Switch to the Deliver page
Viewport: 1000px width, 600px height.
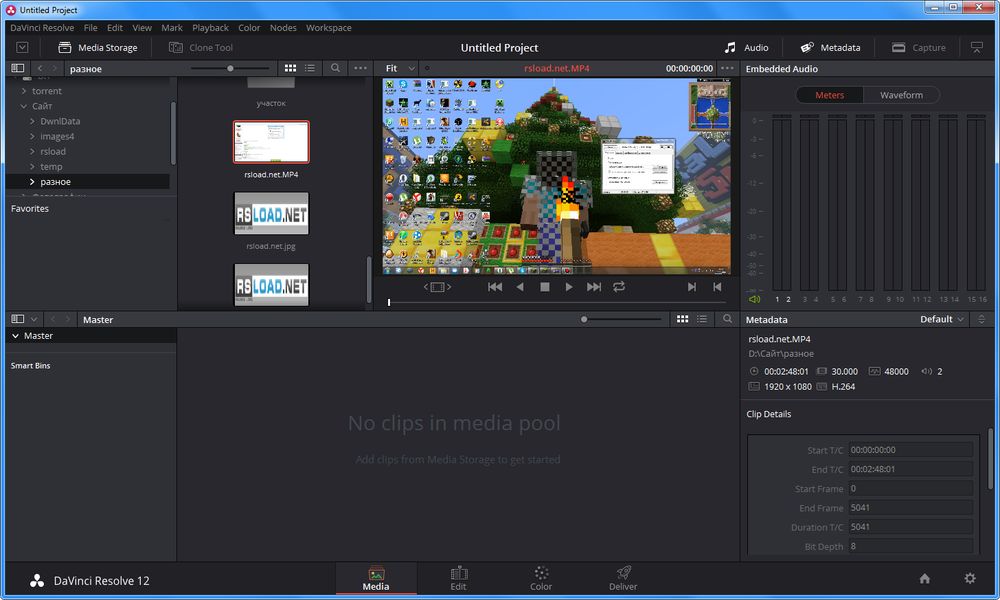coord(622,578)
